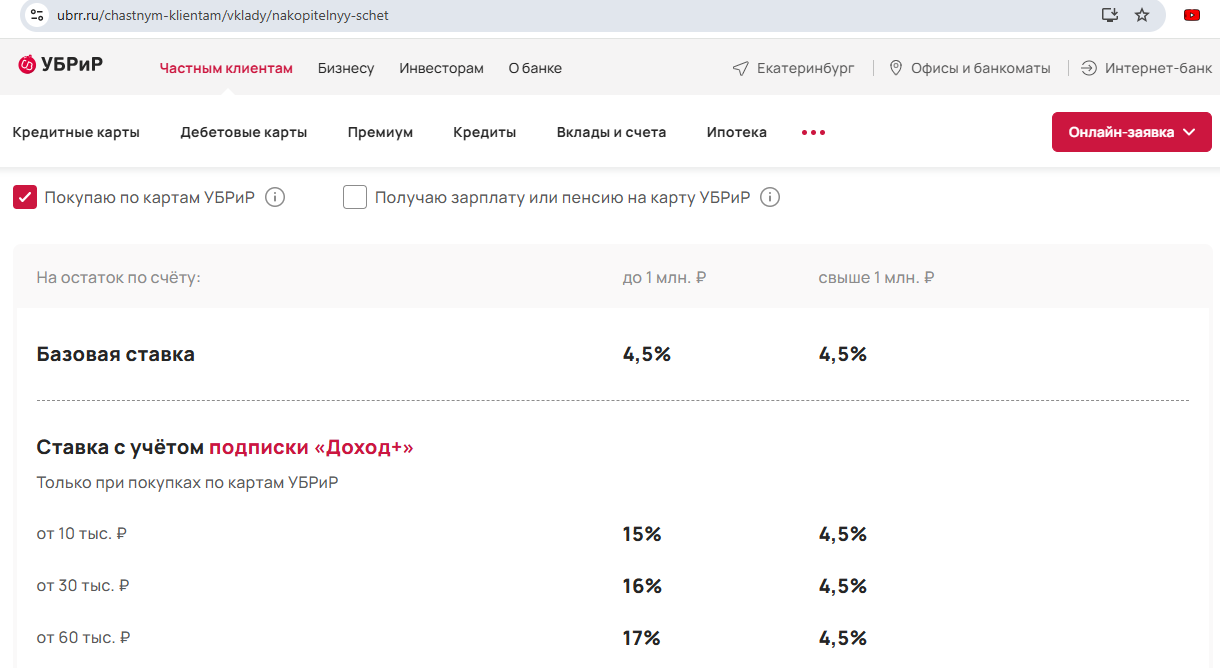Show info tooltip for salary or pension option
The image size is (1220, 668).
(769, 197)
